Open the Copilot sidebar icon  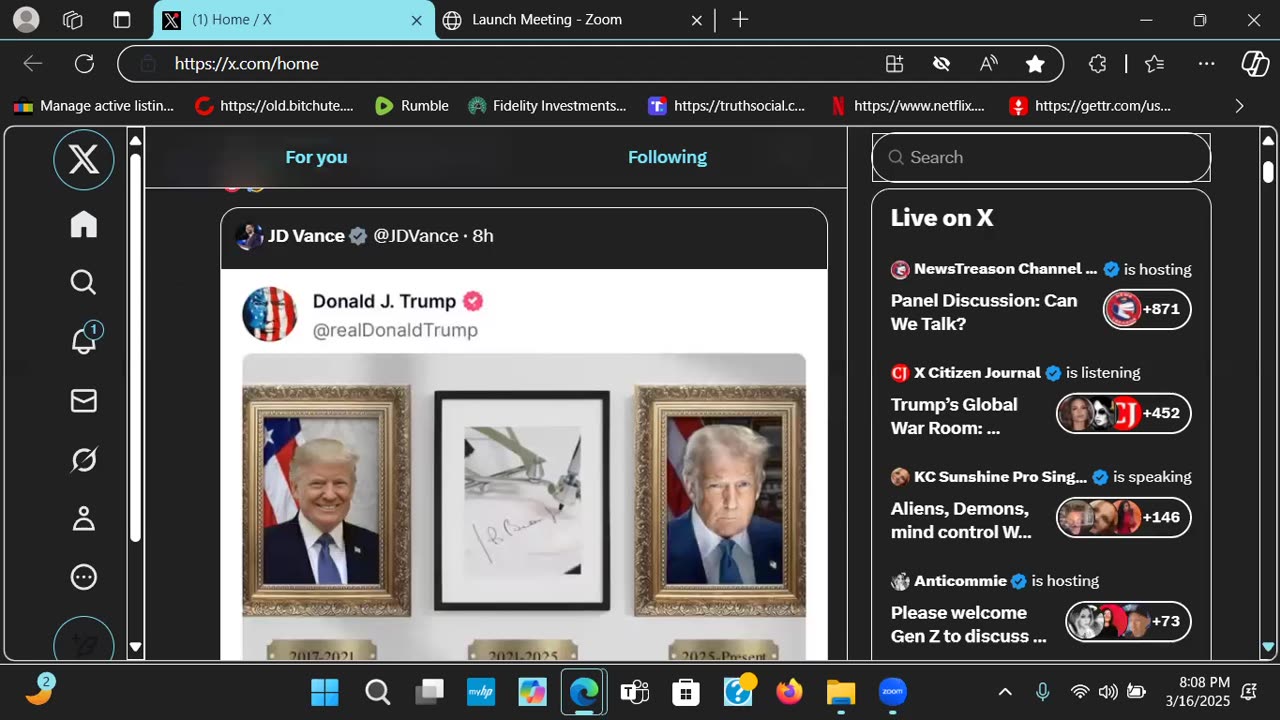pos(1255,64)
